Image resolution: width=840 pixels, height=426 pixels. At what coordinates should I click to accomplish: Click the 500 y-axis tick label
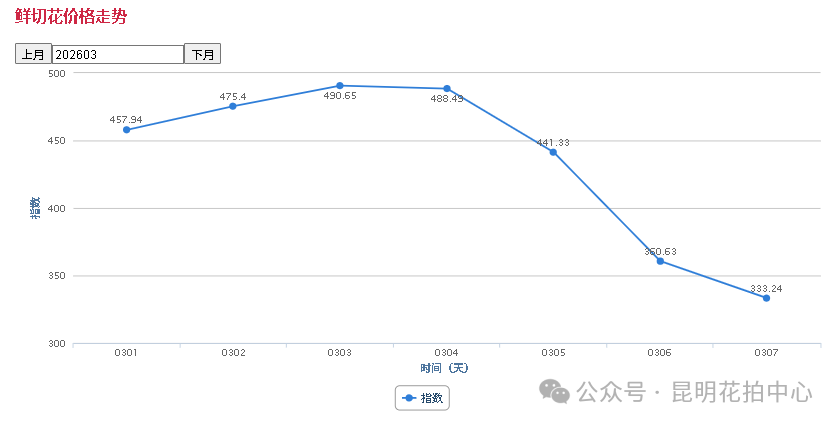[56, 73]
